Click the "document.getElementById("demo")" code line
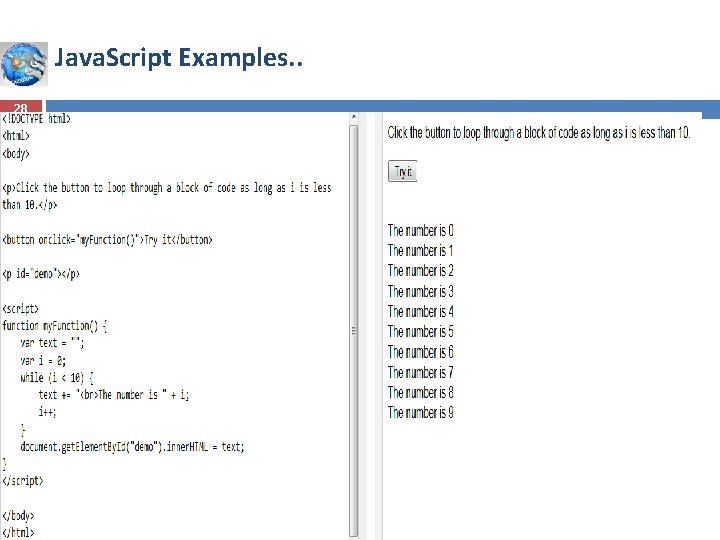 (132, 447)
